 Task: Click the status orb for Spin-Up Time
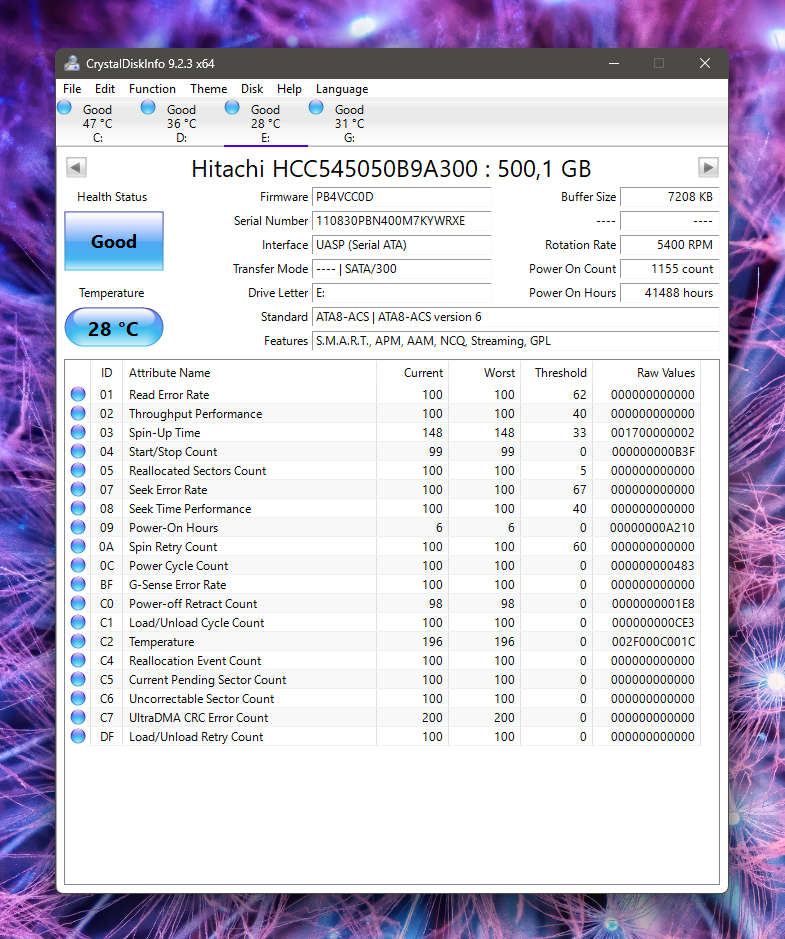(x=78, y=432)
